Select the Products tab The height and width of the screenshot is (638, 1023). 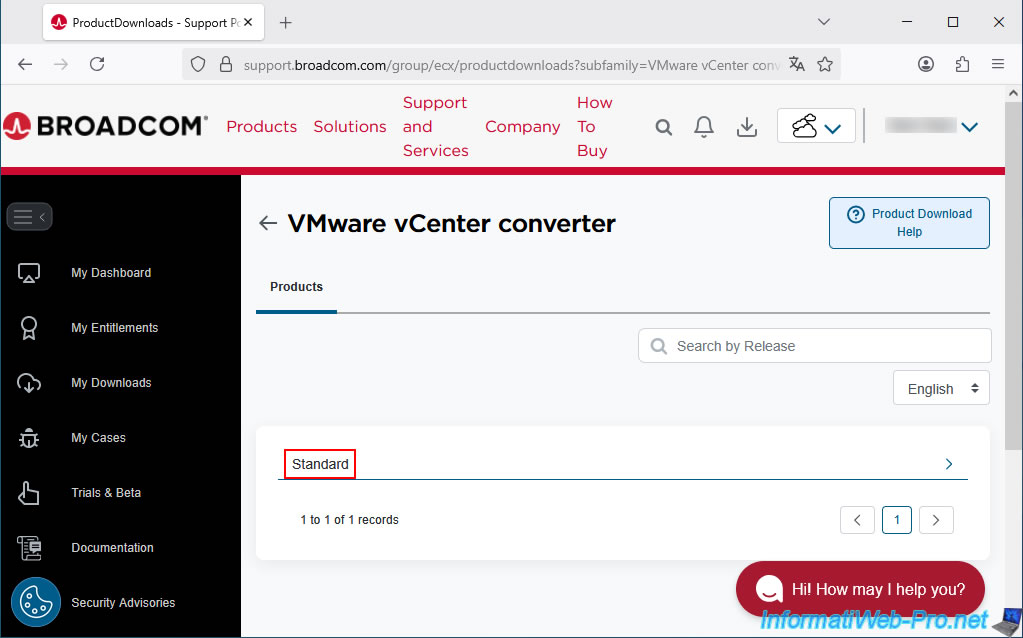tap(296, 287)
